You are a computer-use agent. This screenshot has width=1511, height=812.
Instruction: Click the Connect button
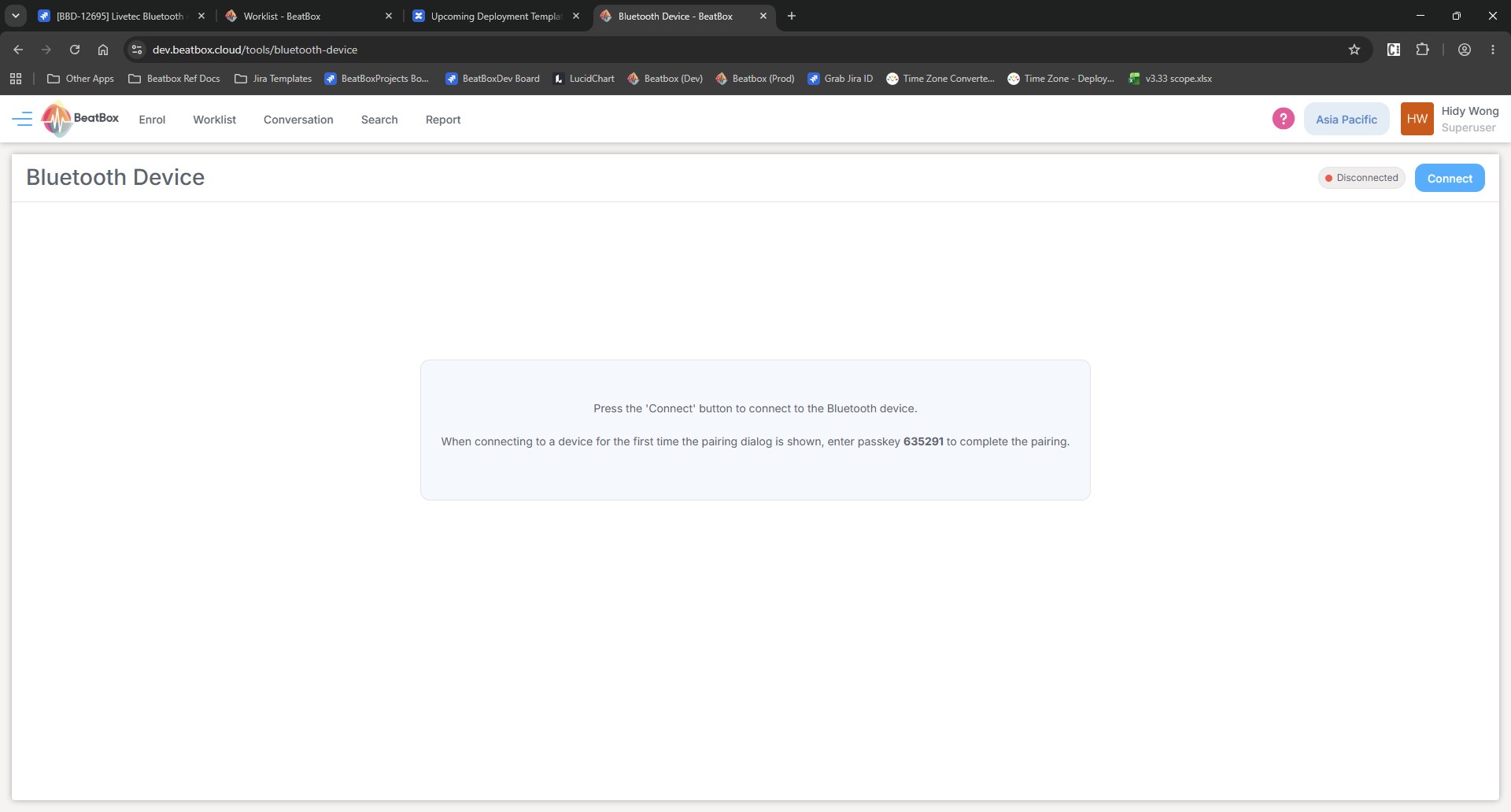tap(1450, 178)
